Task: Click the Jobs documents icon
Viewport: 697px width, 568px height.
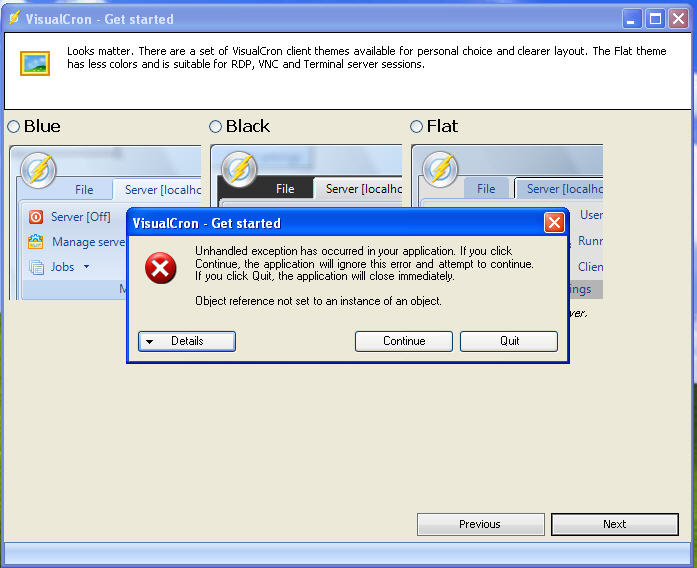Action: tap(36, 267)
